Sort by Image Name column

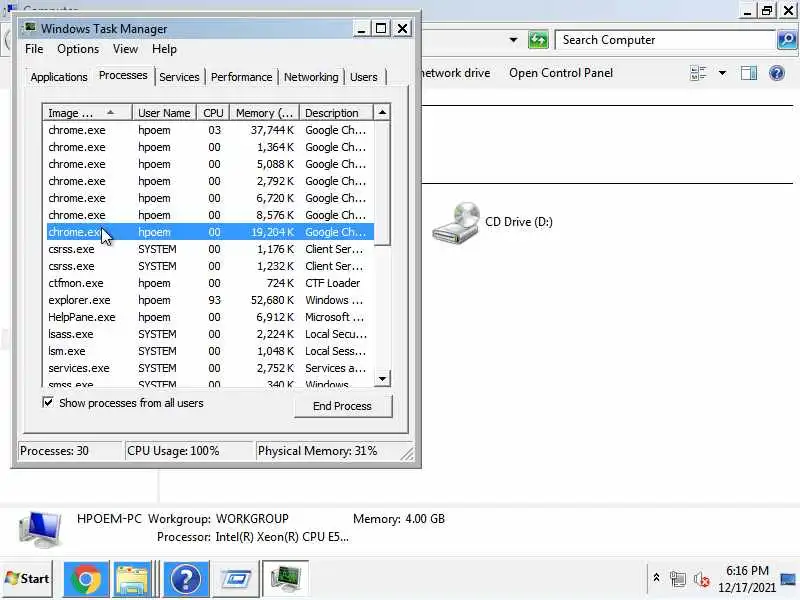pyautogui.click(x=87, y=113)
